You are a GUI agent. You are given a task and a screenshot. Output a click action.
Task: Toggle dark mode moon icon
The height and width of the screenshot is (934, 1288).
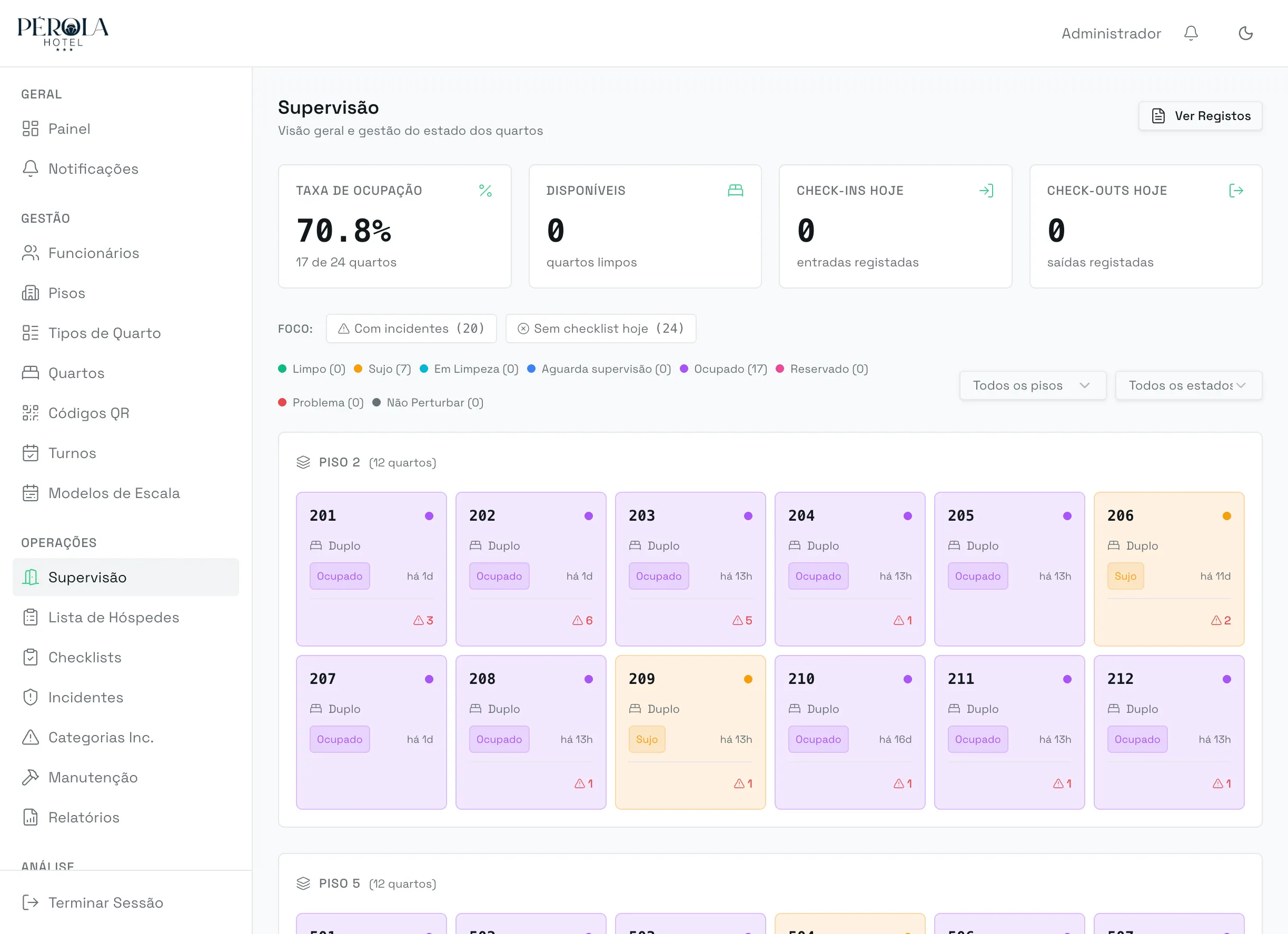pyautogui.click(x=1245, y=34)
